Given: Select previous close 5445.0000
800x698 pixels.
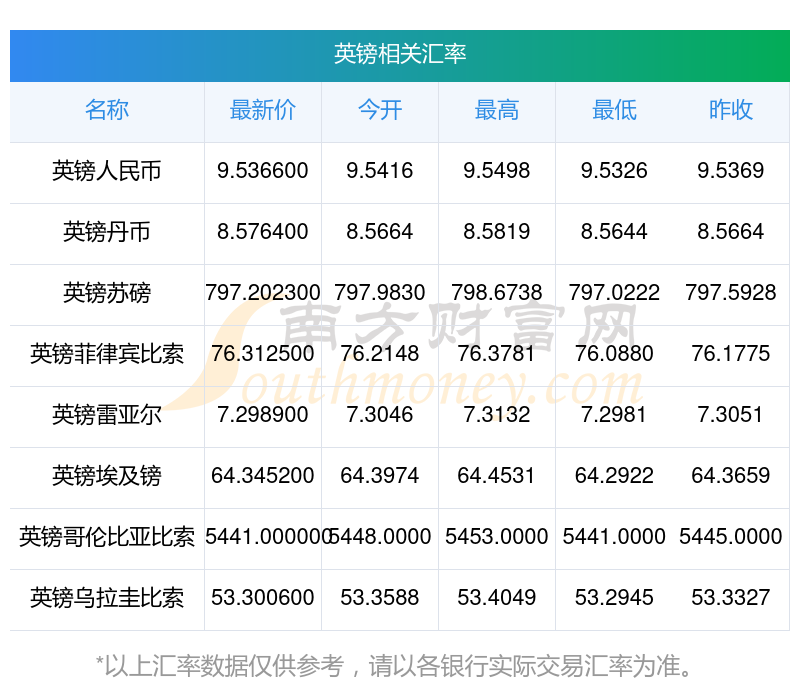Looking at the screenshot, I should pos(731,536).
